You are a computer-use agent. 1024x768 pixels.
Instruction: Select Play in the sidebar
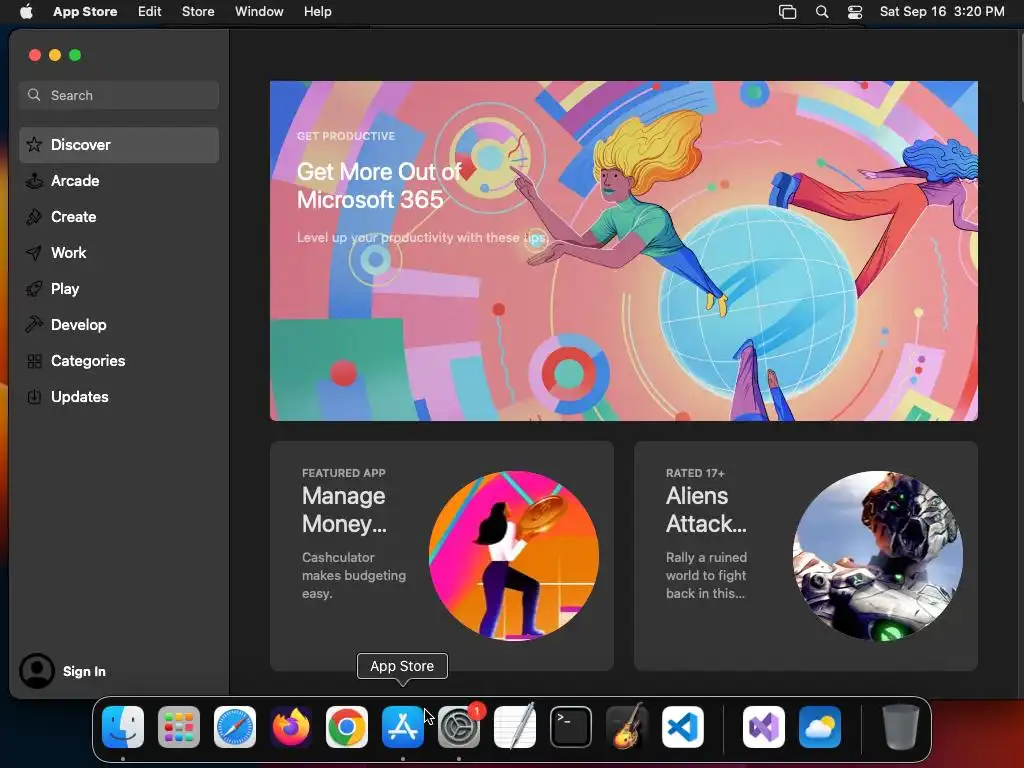coord(119,289)
